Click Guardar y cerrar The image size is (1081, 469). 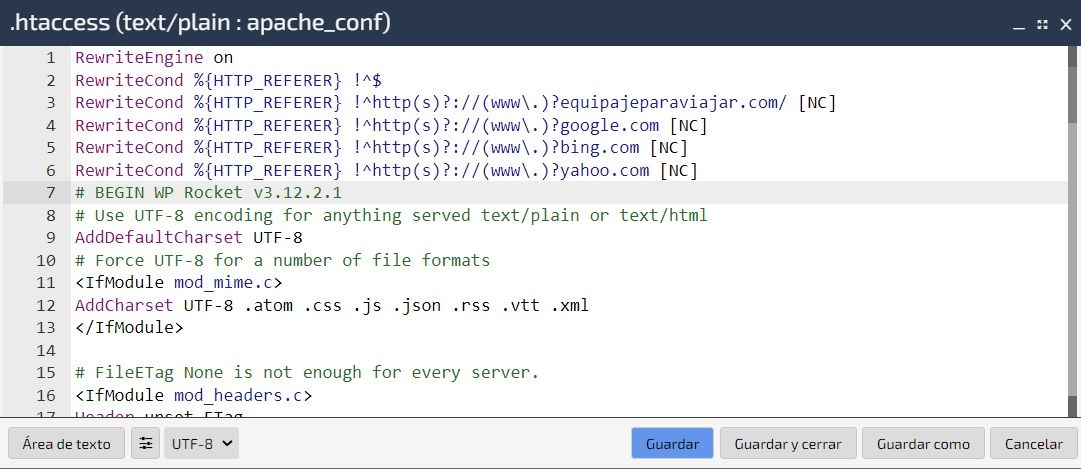coord(788,443)
